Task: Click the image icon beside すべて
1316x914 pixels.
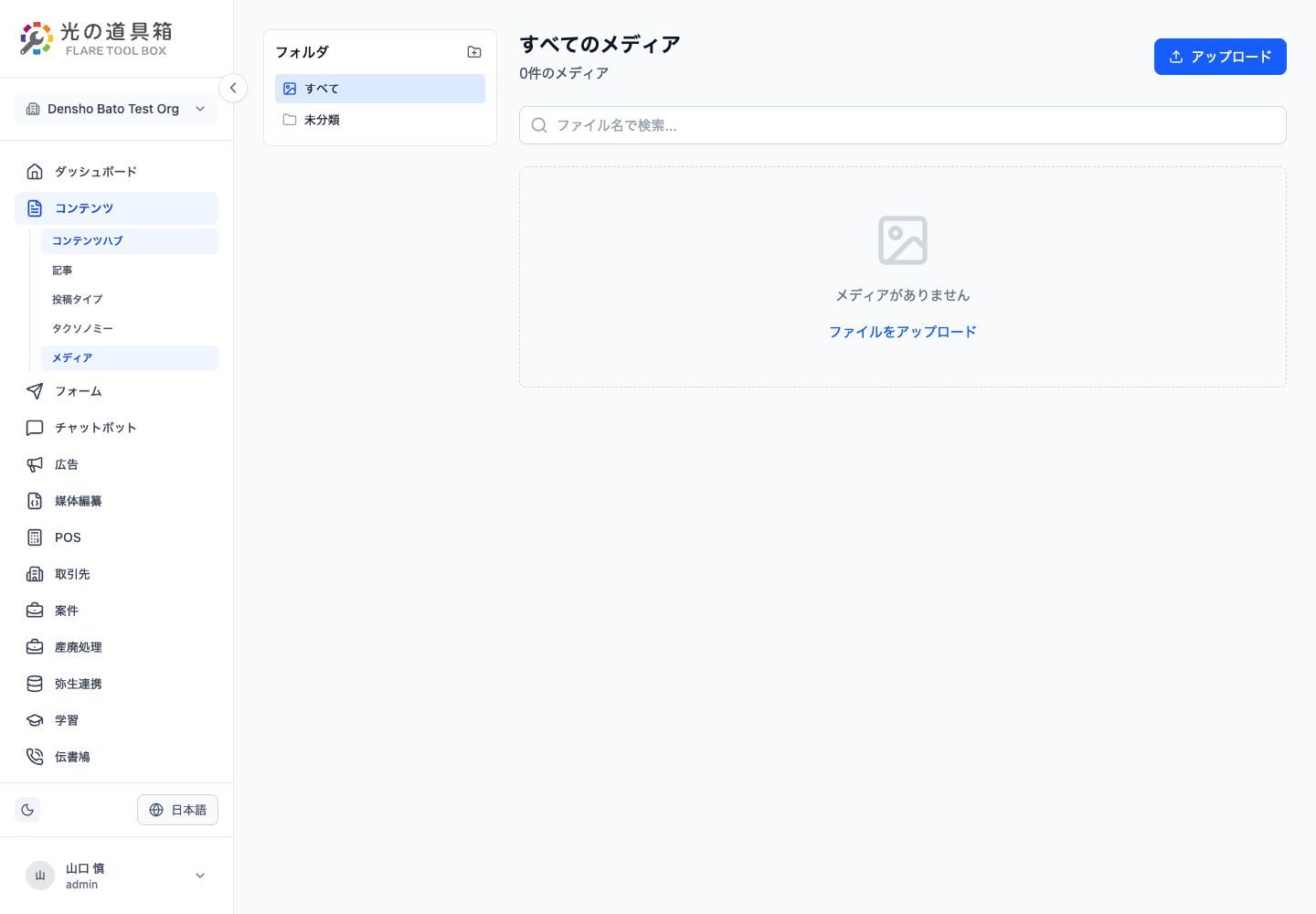Action: (290, 89)
